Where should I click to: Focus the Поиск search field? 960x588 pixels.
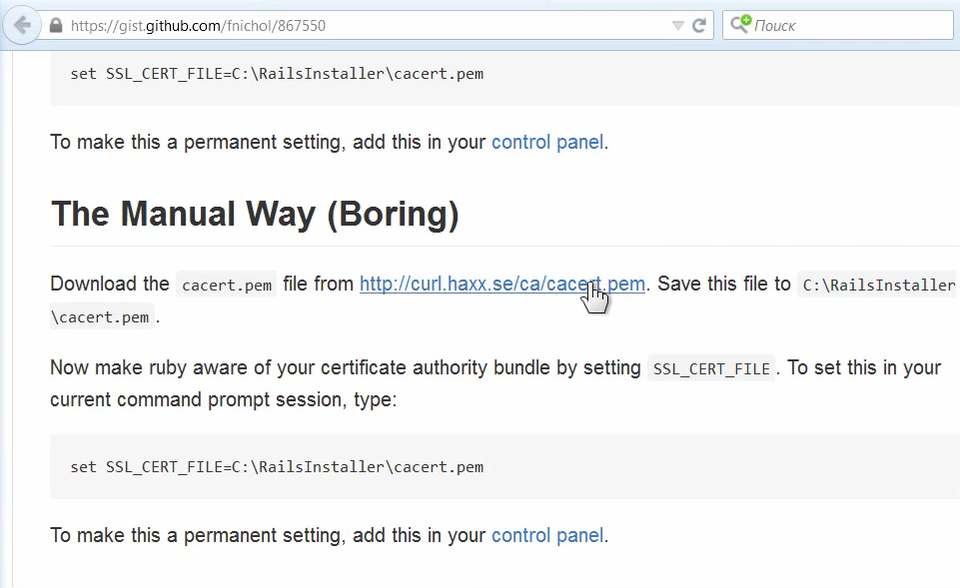pos(850,26)
